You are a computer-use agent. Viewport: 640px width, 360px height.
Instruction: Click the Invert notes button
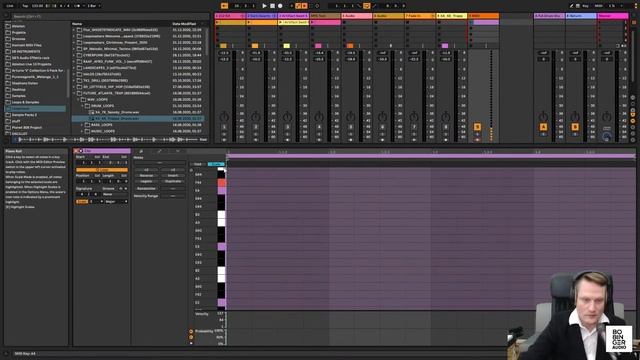click(173, 176)
